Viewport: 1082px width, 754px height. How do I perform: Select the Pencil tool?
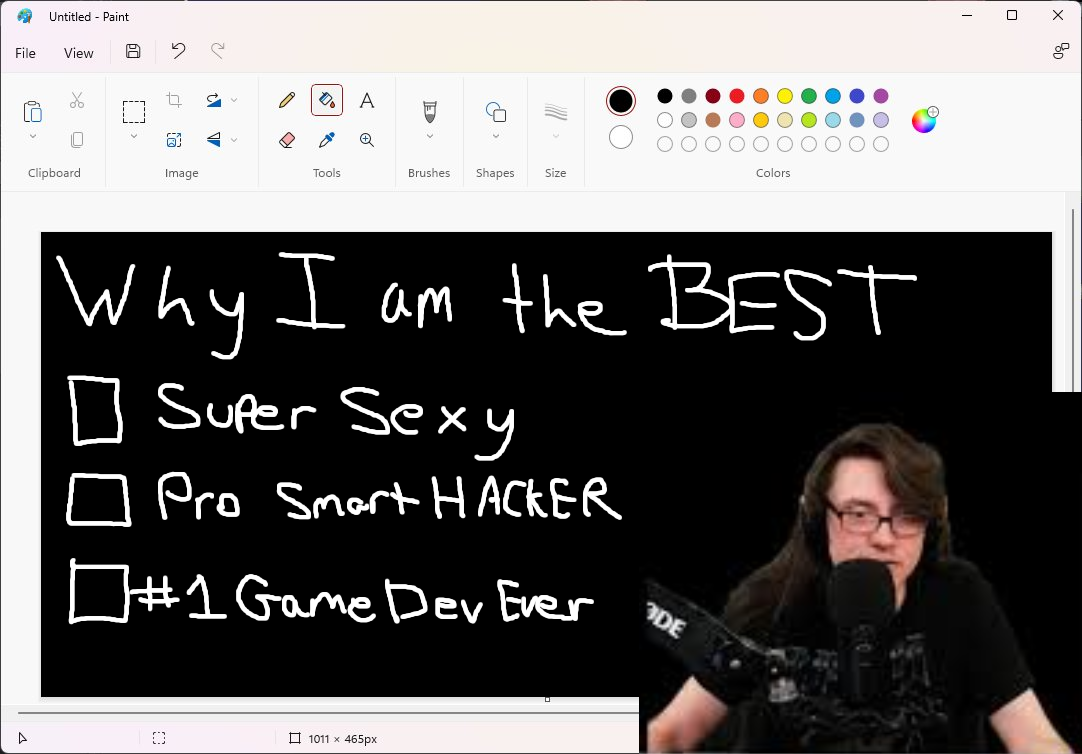(287, 101)
